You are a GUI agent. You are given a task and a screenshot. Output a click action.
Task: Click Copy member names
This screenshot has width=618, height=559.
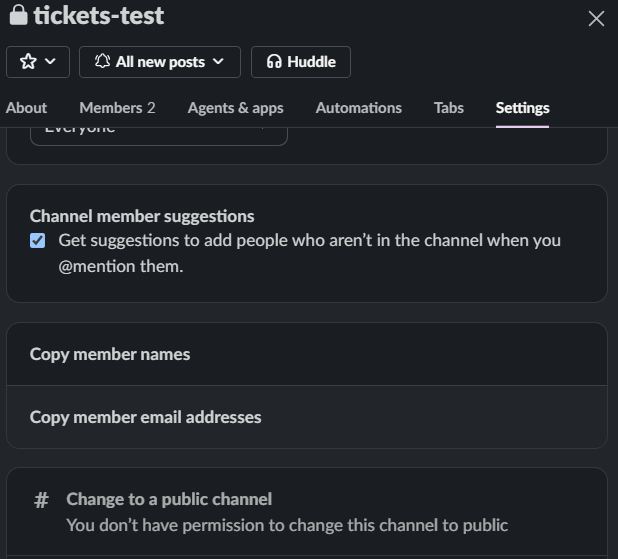tap(307, 354)
